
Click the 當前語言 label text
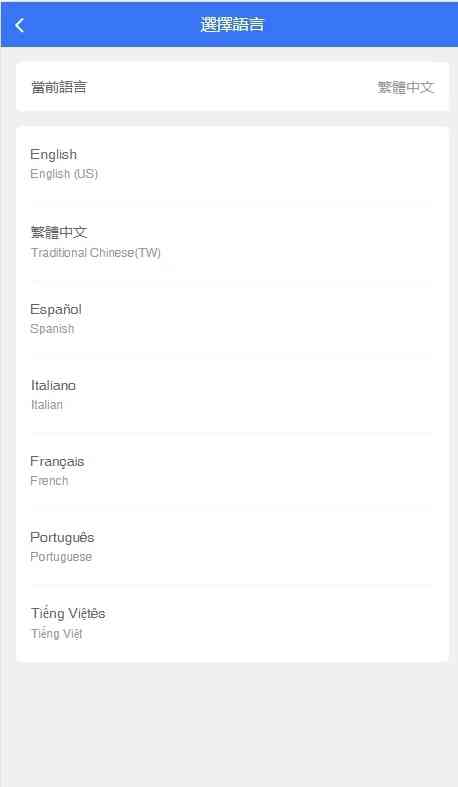pos(59,87)
